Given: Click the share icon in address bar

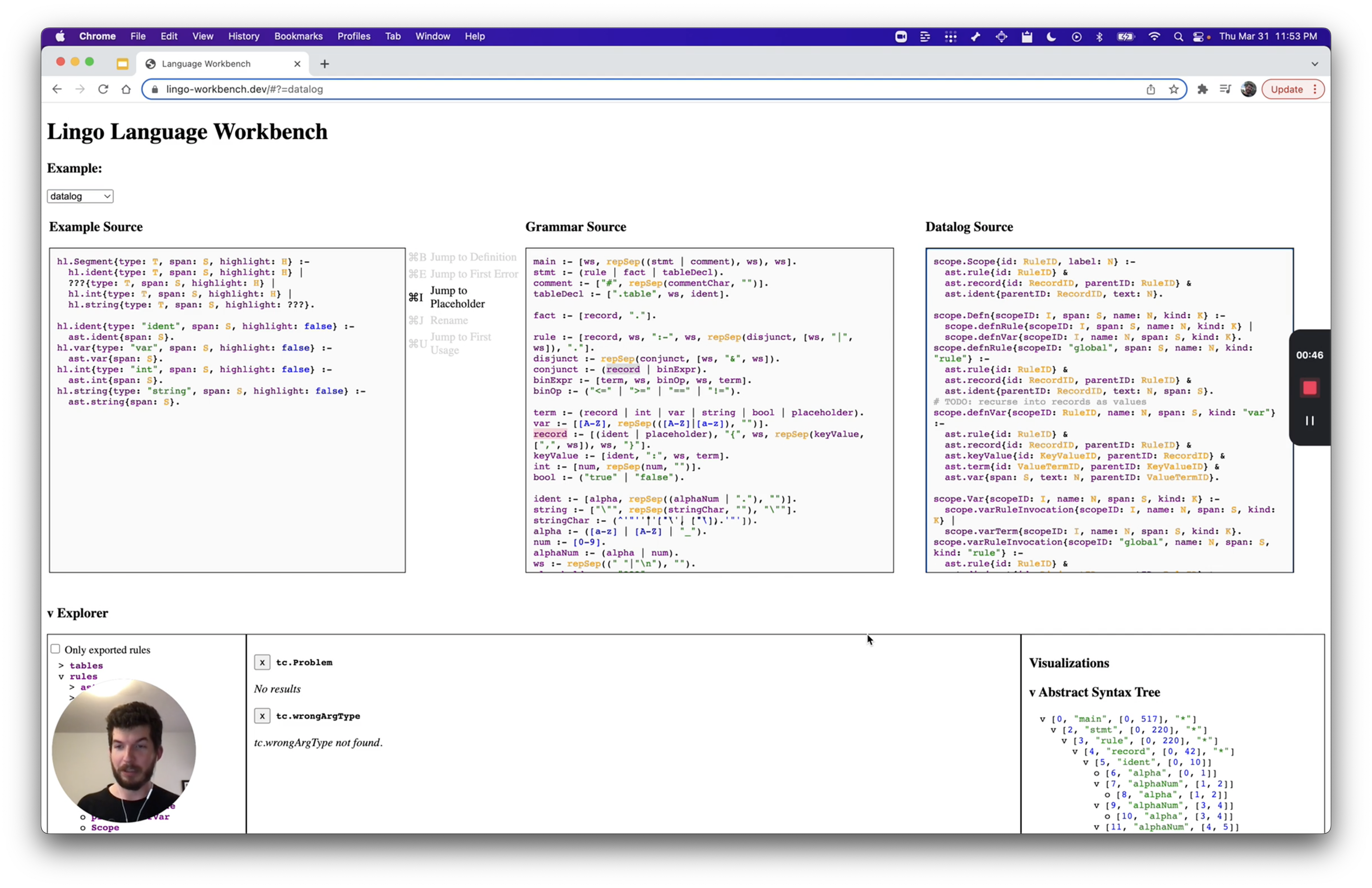Looking at the screenshot, I should (x=1151, y=89).
